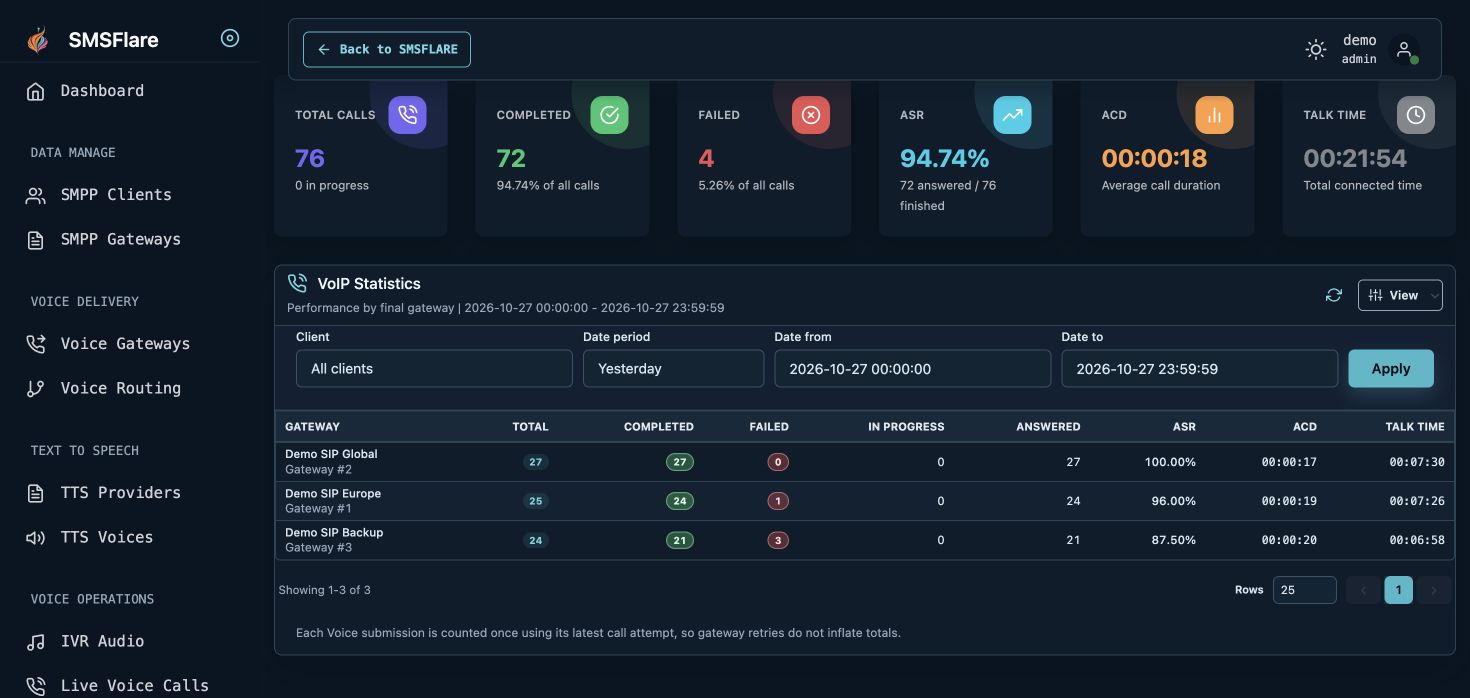
Task: Sort by the COMPLETED column header
Action: point(658,426)
